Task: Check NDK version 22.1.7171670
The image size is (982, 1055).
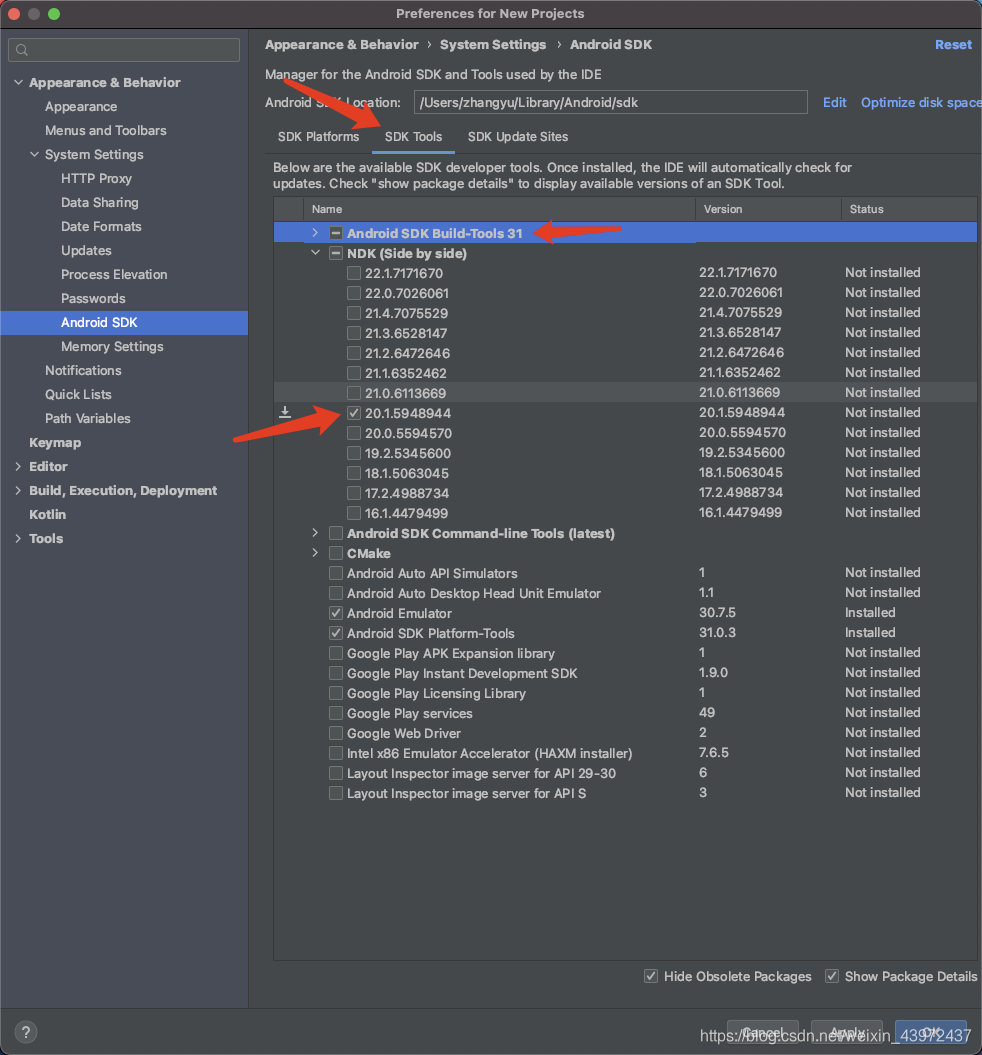Action: point(354,273)
